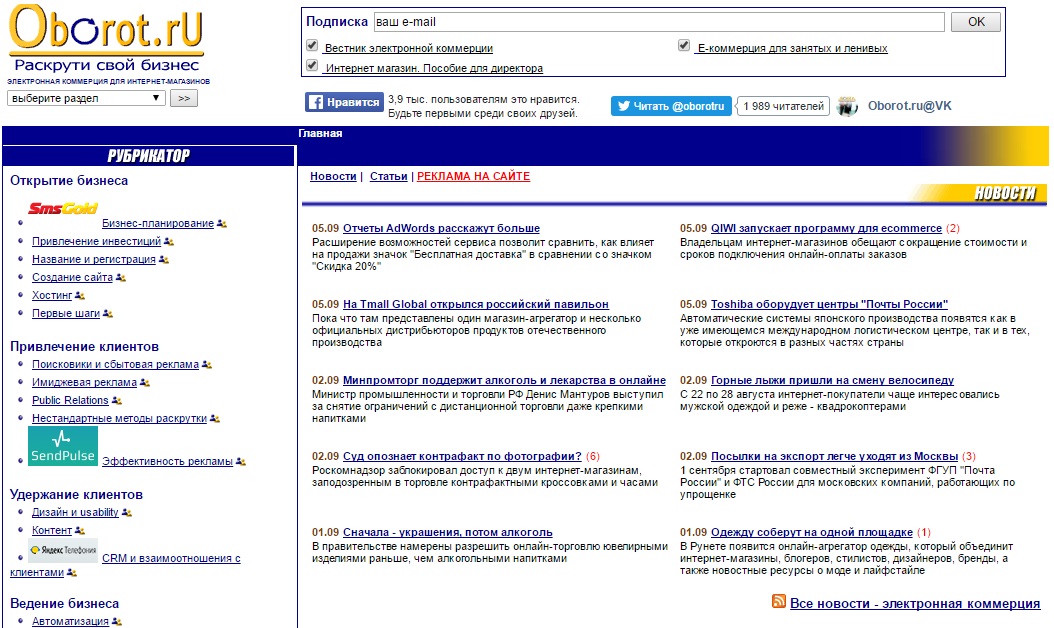Click the people icon beside Нестандартные методы раскрутки
Screen dimensions: 1054x628
click(x=214, y=419)
